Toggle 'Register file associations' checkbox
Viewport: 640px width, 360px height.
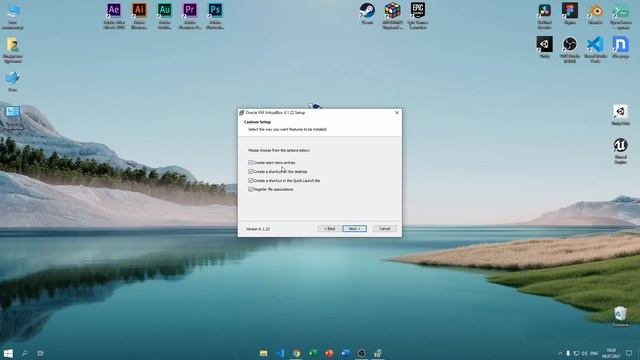pyautogui.click(x=251, y=189)
